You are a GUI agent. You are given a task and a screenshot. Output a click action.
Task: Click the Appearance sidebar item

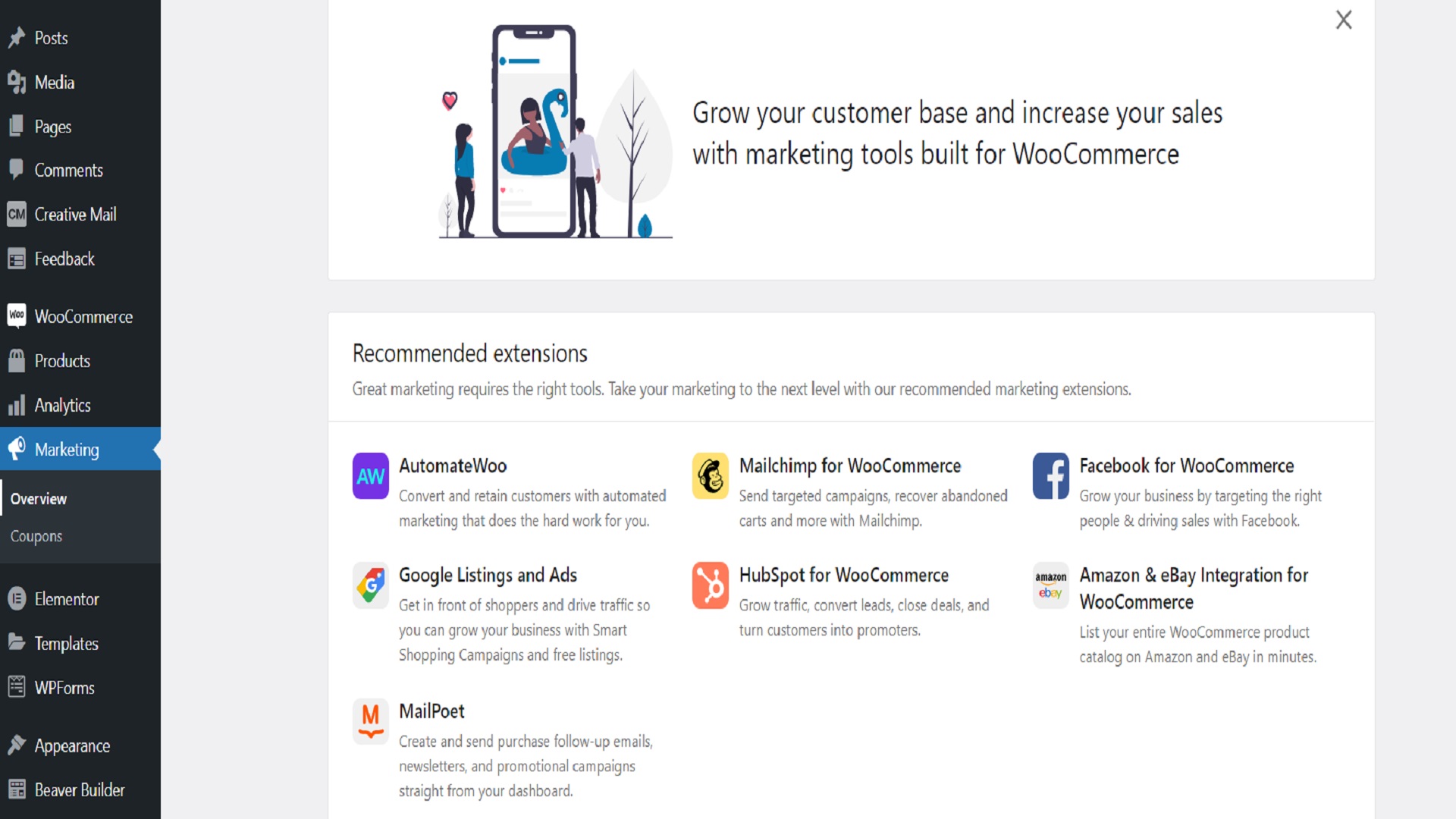[71, 745]
